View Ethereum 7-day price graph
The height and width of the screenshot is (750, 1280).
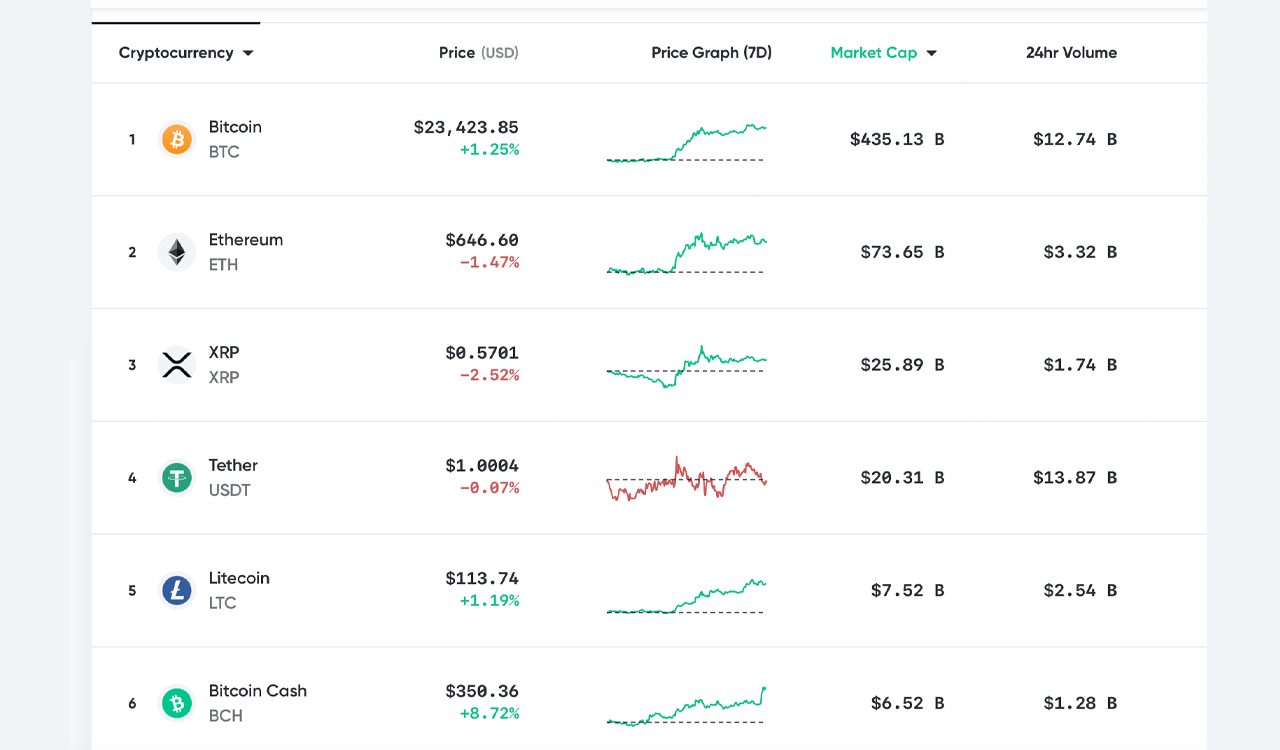click(x=686, y=254)
